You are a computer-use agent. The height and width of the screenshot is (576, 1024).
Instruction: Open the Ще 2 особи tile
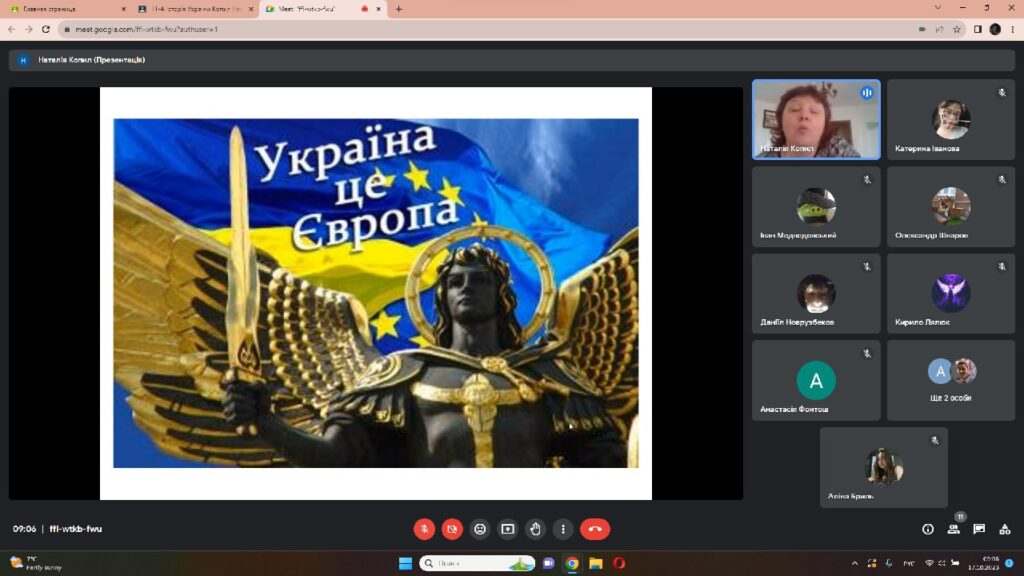tap(951, 380)
